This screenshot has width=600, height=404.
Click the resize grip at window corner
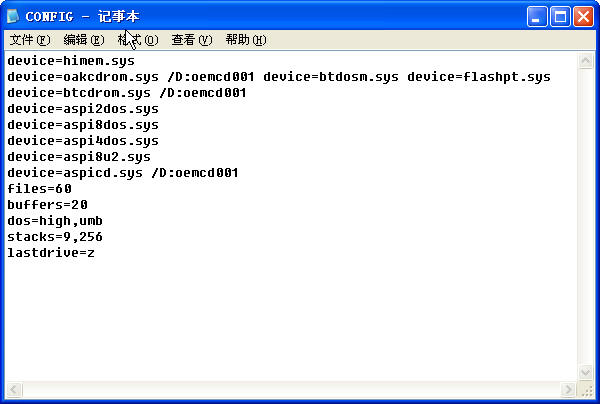click(x=587, y=390)
